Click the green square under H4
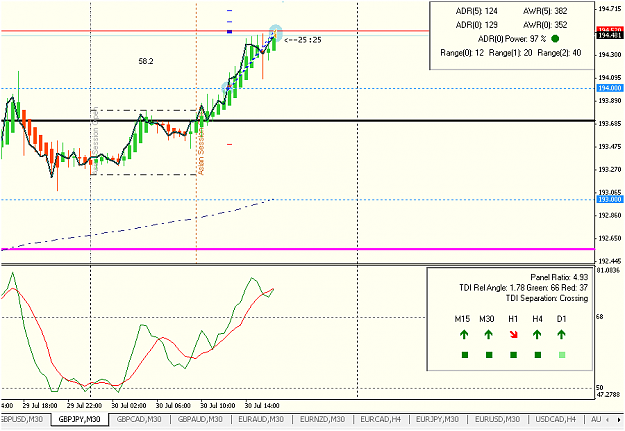 tap(538, 355)
